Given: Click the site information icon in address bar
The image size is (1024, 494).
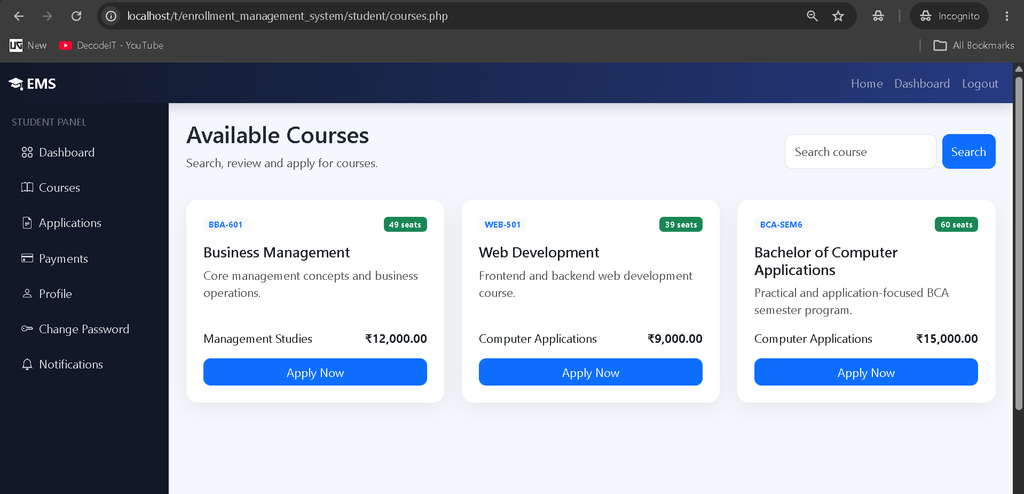Looking at the screenshot, I should click(x=111, y=16).
